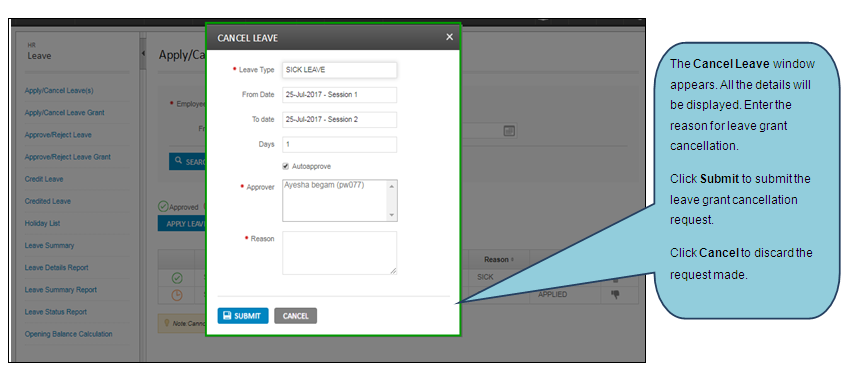Click the orange pending clock icon
The height and width of the screenshot is (378, 847).
(x=177, y=295)
